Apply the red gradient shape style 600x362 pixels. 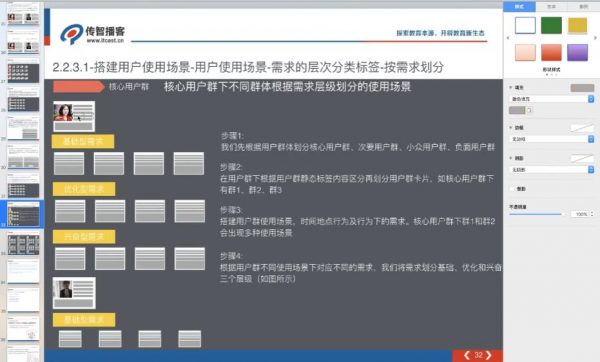pyautogui.click(x=551, y=52)
